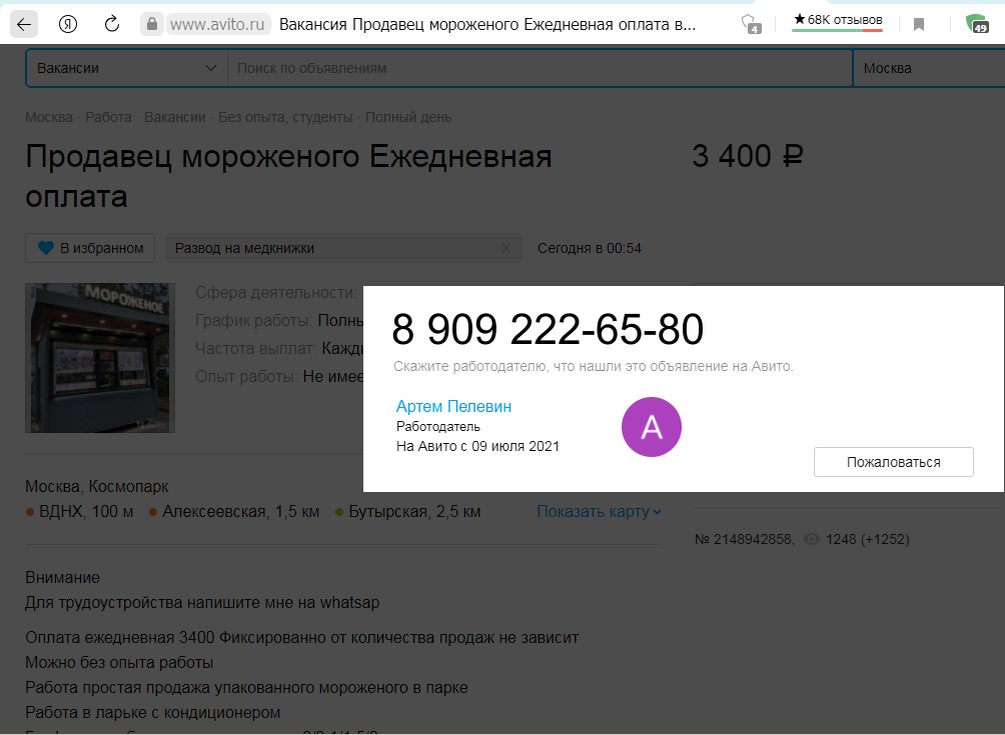Go back with the browser back arrow
This screenshot has width=1005, height=735.
[x=24, y=24]
